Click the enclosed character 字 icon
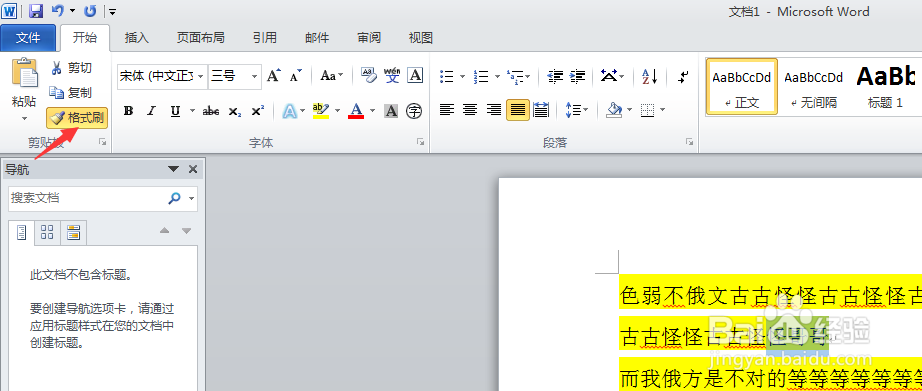 415,111
